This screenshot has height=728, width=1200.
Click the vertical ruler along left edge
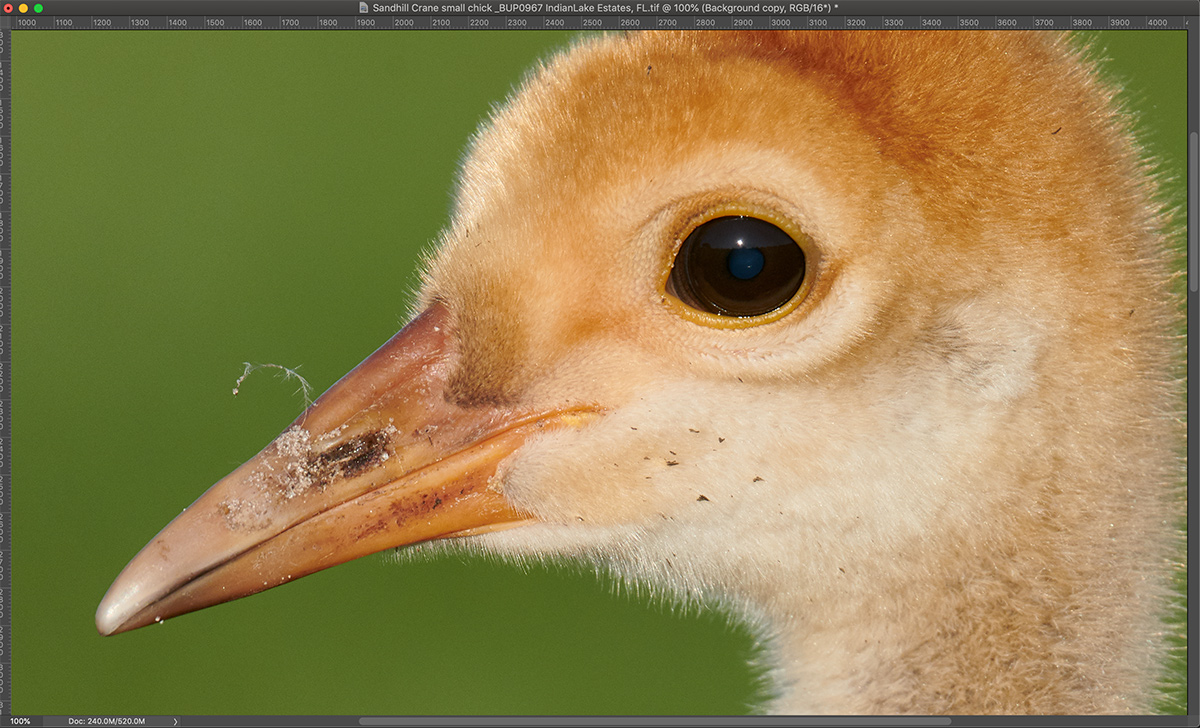coord(5,371)
